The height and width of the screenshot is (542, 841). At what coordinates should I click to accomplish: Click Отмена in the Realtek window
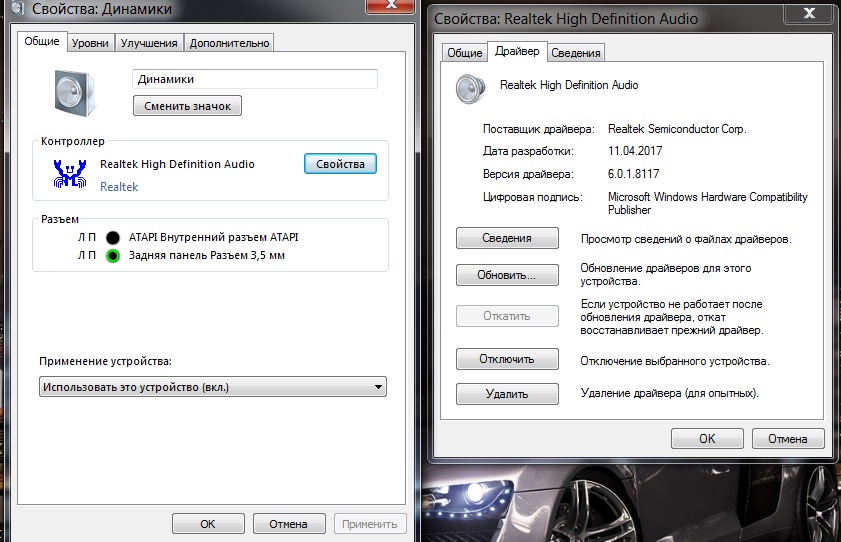(787, 439)
